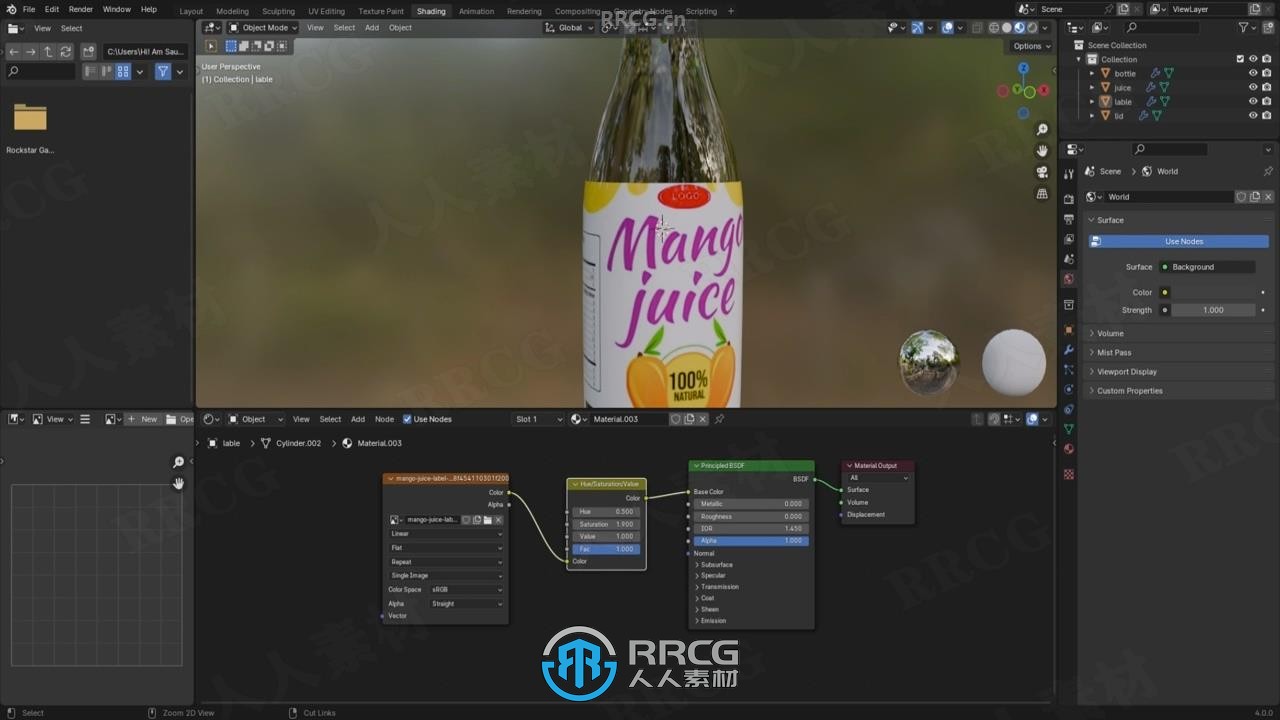Open the Render properties tab icon
The height and width of the screenshot is (720, 1280).
click(x=1069, y=199)
